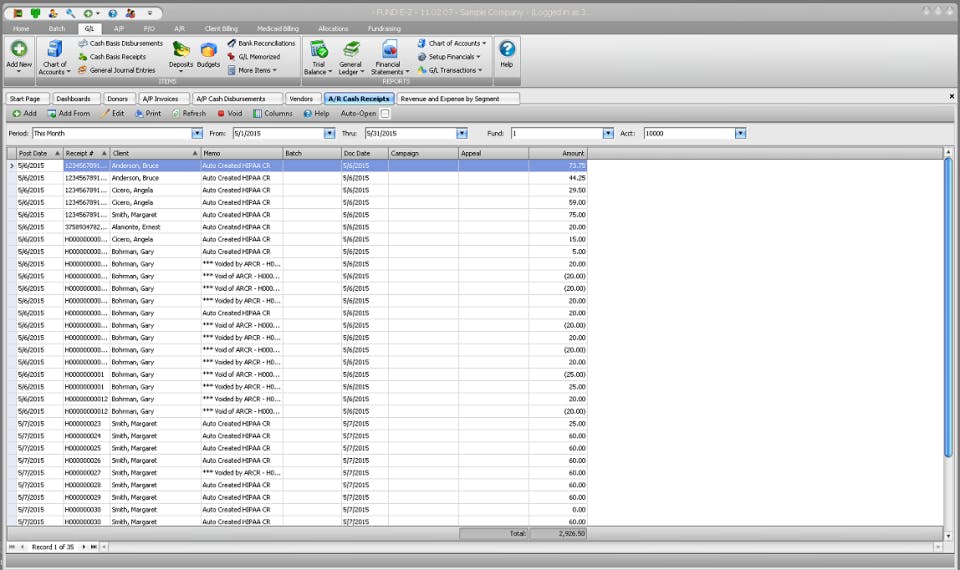The image size is (960, 570).
Task: Open the Thru date dropdown
Action: pos(462,133)
